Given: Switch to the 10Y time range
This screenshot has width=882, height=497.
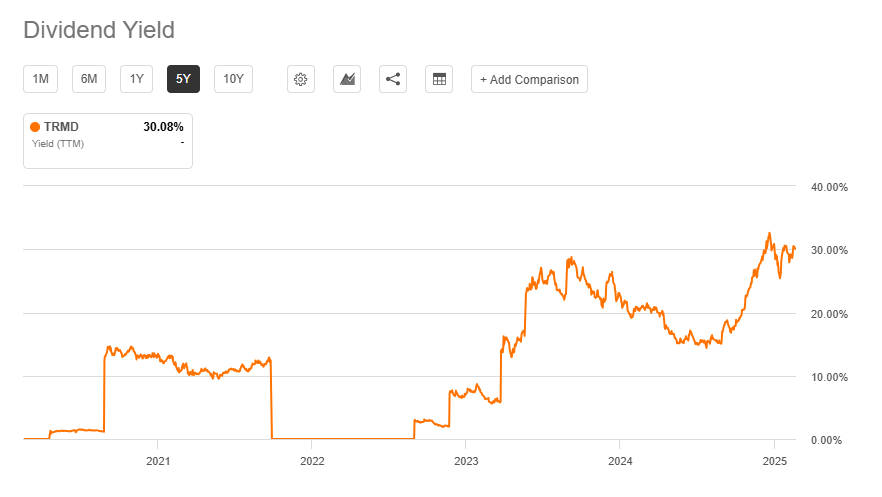Looking at the screenshot, I should [x=233, y=79].
